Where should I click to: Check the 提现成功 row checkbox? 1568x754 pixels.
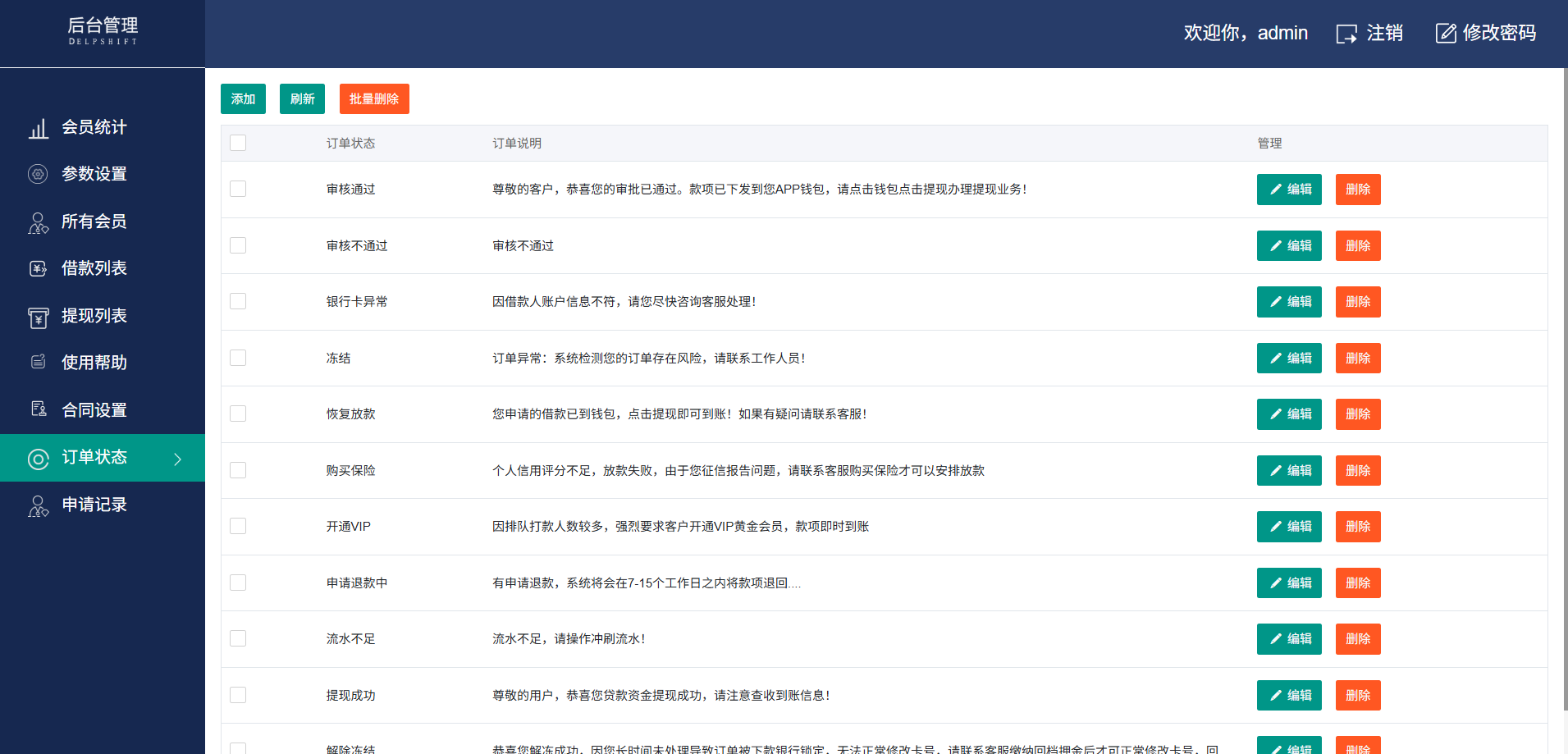tap(238, 695)
